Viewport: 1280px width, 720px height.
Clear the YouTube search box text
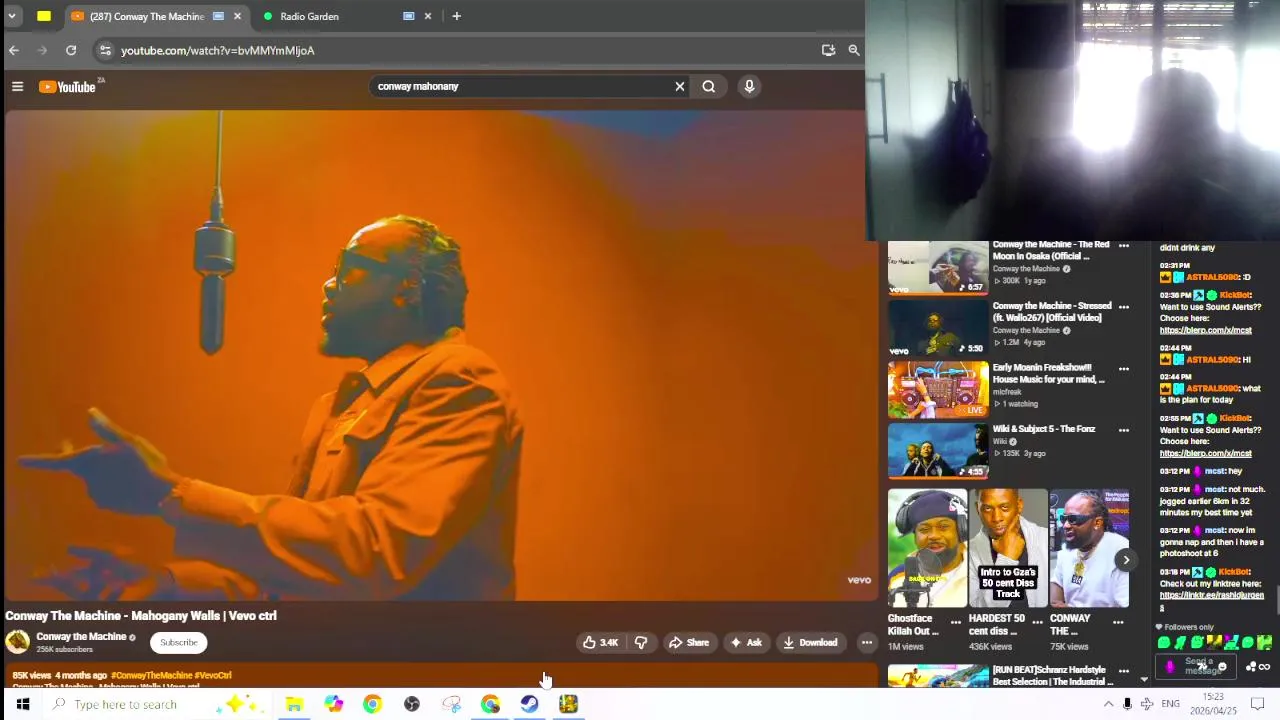pyautogui.click(x=680, y=86)
